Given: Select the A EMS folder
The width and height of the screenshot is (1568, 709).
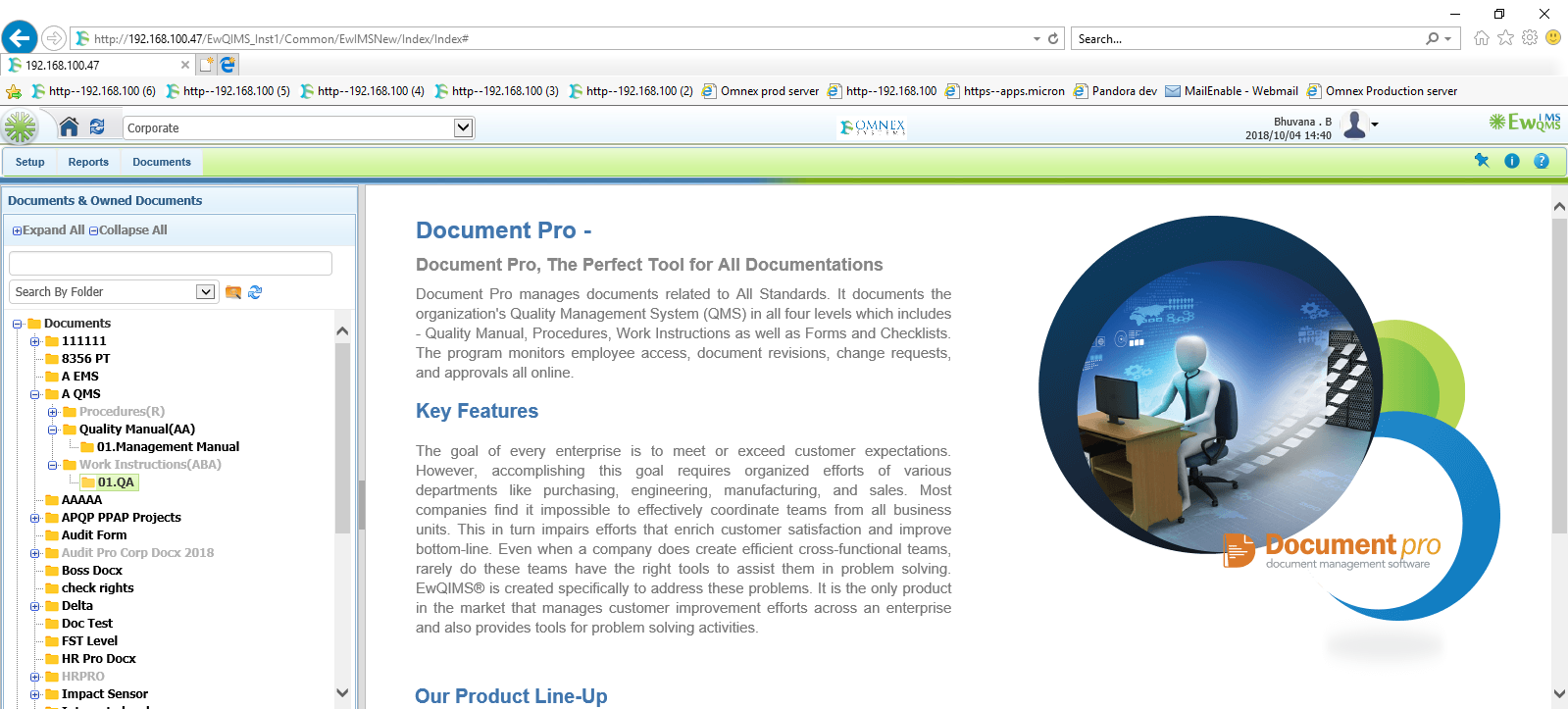Looking at the screenshot, I should tap(79, 377).
